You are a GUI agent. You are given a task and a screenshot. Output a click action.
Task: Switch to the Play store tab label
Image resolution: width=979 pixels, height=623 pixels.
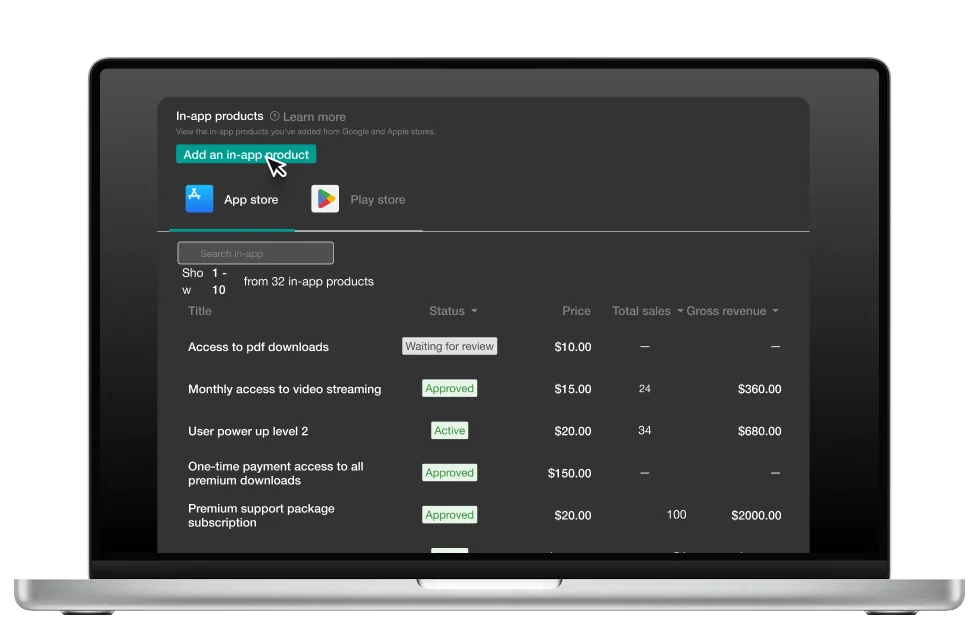pos(377,200)
